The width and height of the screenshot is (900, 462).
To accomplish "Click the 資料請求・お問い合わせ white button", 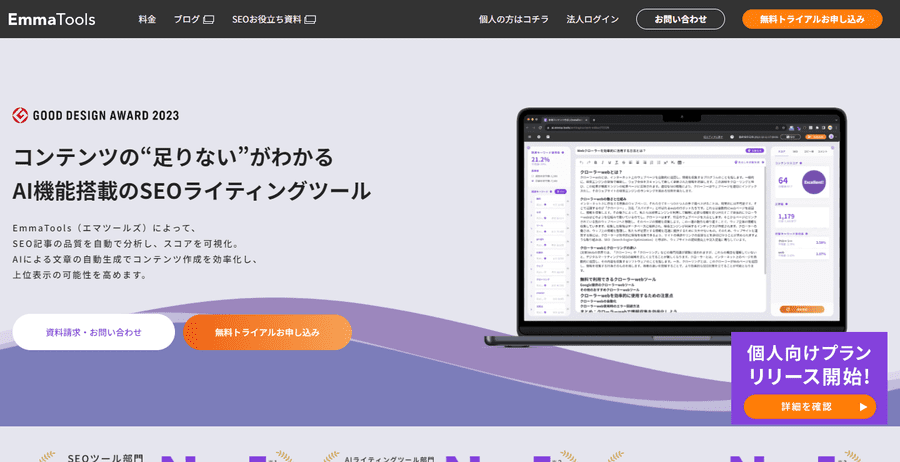I will click(94, 332).
